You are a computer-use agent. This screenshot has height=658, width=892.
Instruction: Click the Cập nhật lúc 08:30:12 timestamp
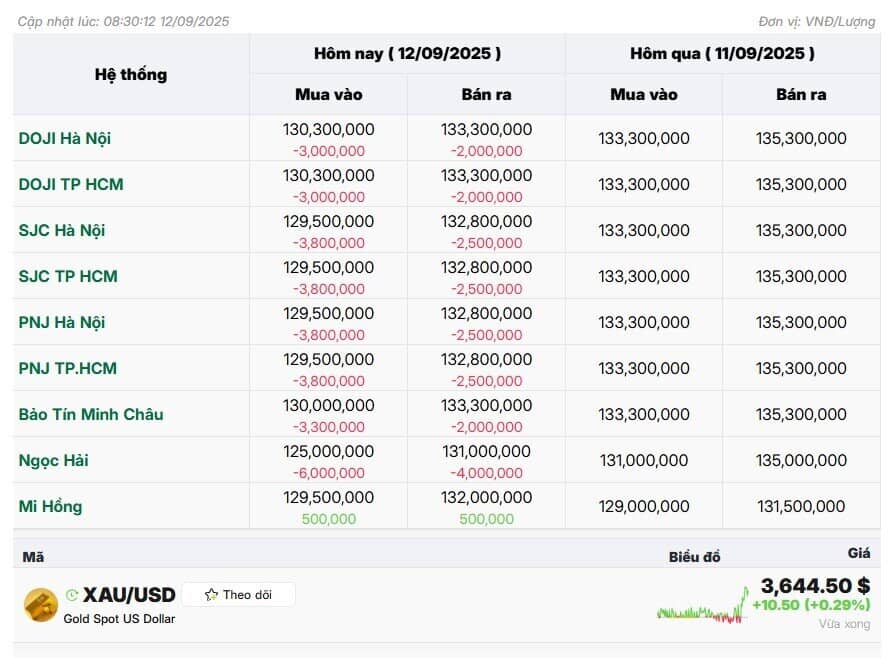[123, 22]
